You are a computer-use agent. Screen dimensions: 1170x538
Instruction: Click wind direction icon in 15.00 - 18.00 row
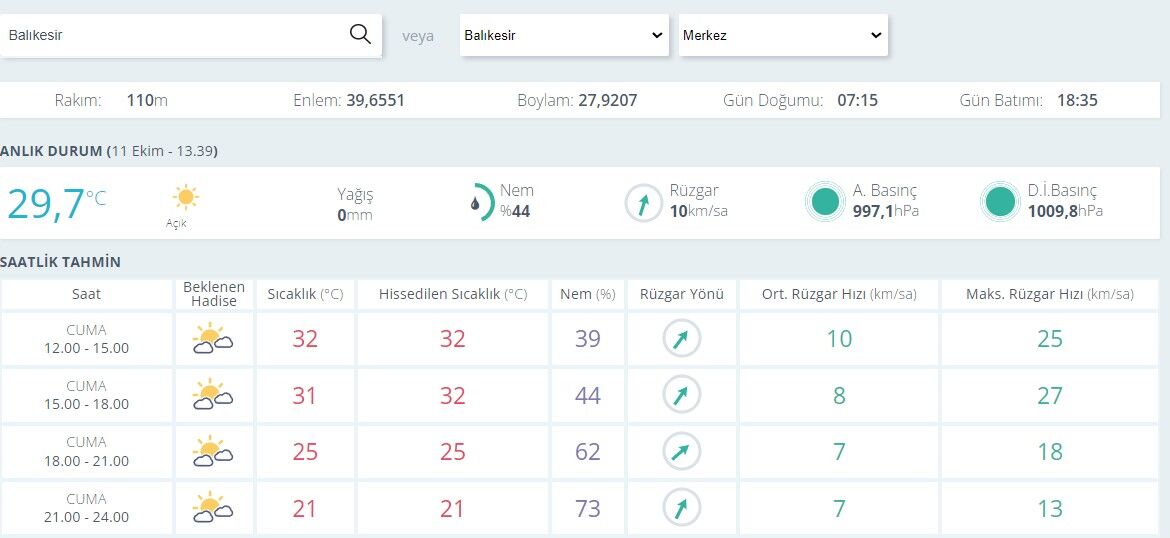point(681,395)
